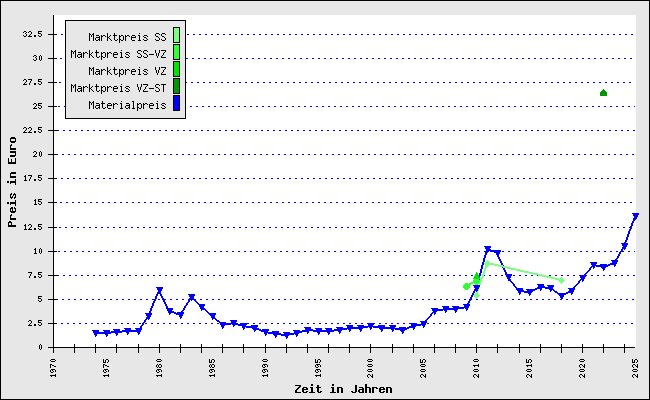Select the Marktpreis VZ legend swatch
Screen dimensions: 650x400
pos(176,70)
